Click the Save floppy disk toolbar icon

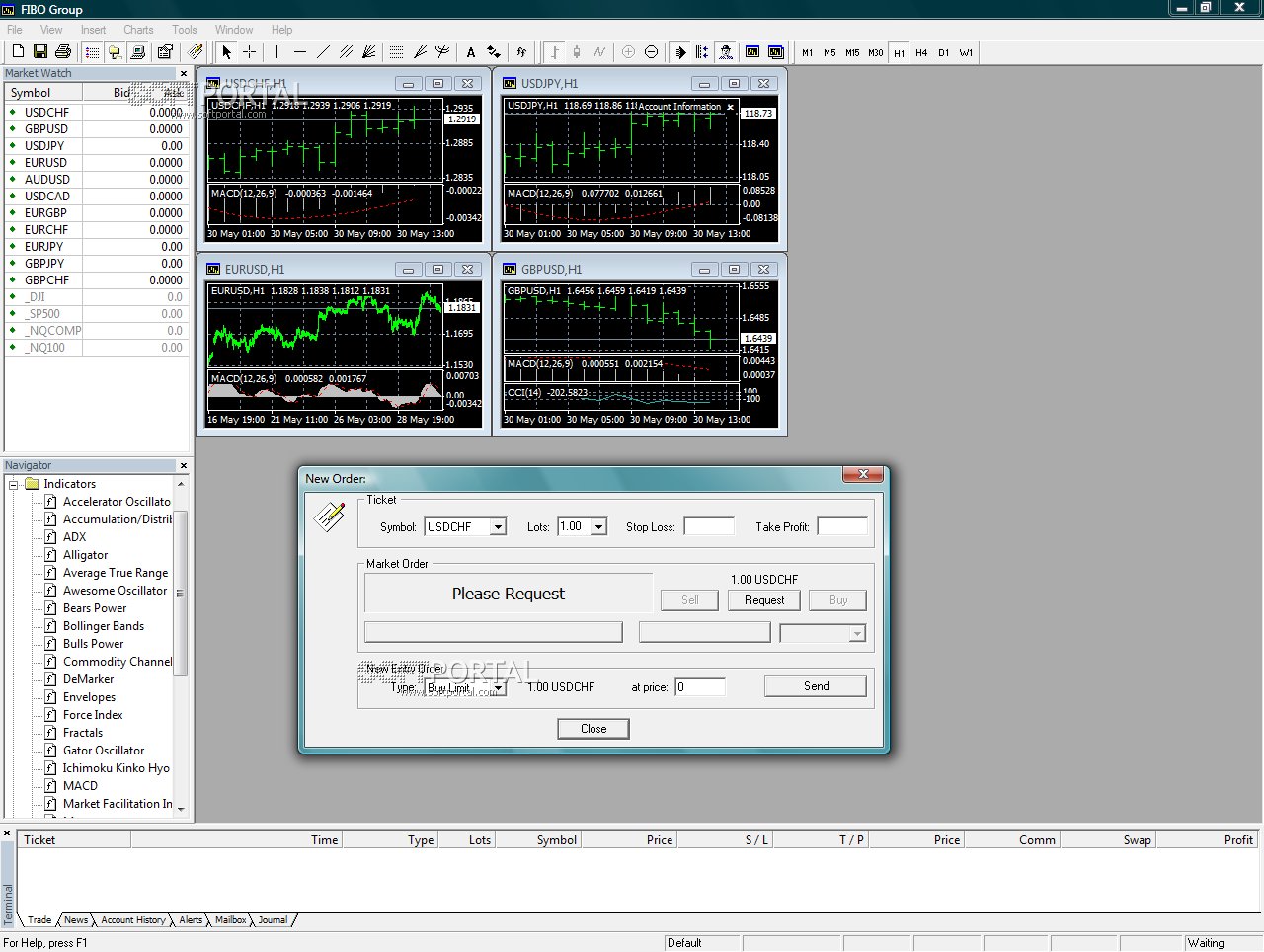[x=40, y=52]
